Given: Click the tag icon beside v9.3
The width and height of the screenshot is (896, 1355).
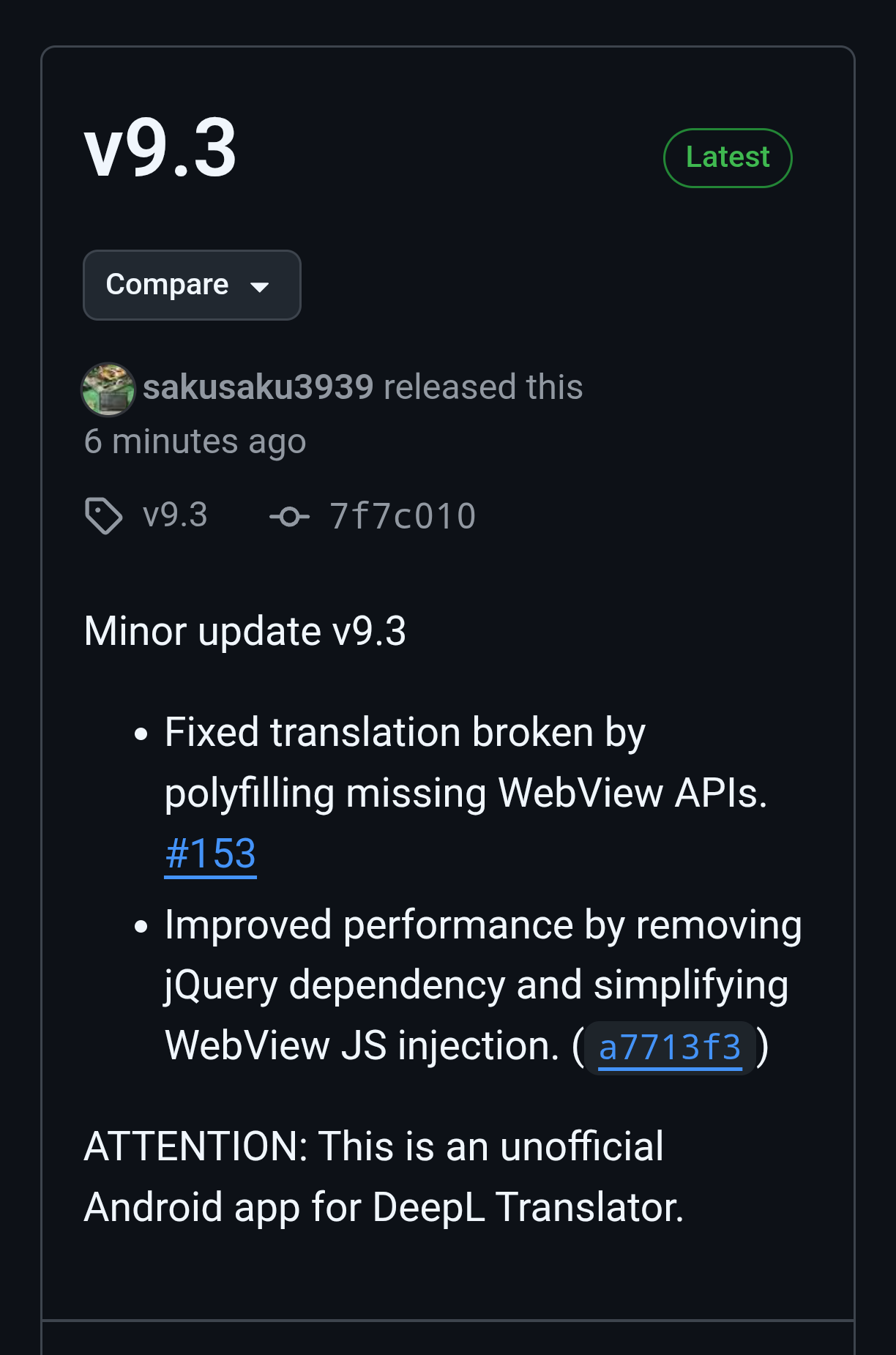Looking at the screenshot, I should click(103, 516).
